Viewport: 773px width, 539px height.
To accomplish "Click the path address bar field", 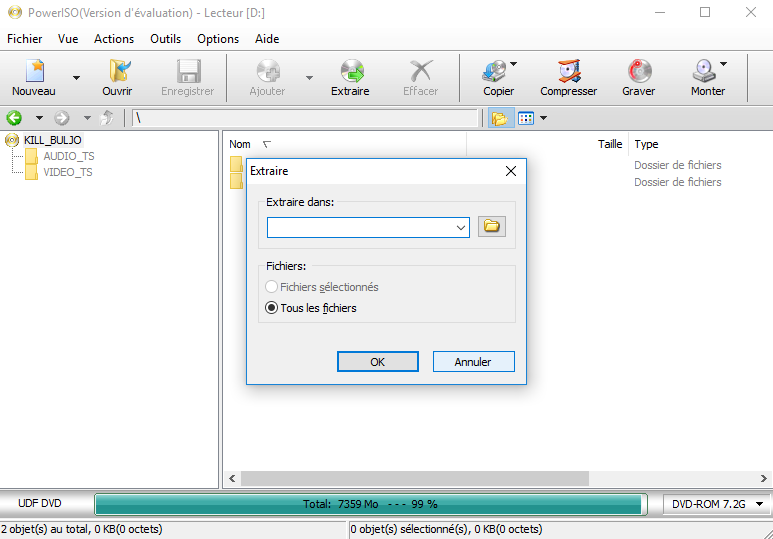I will 305,118.
